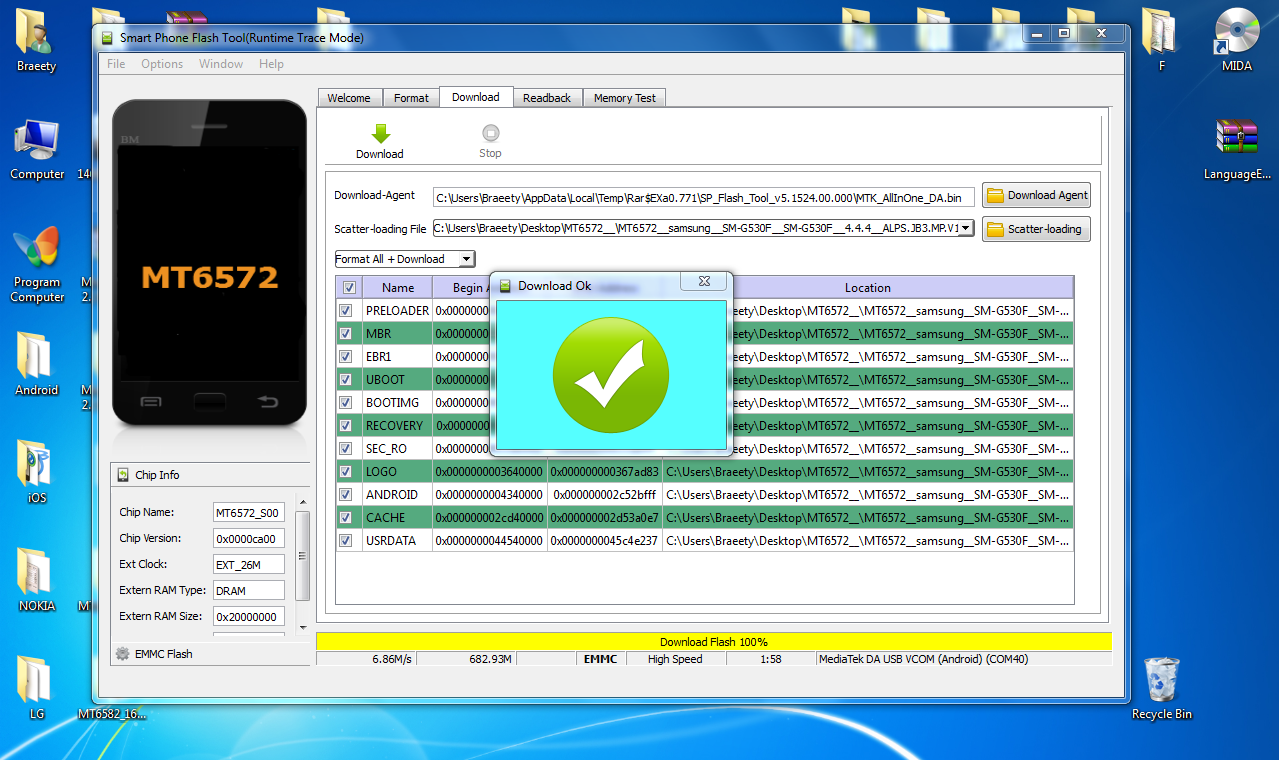Image resolution: width=1279 pixels, height=760 pixels.
Task: Click the yellow Download Flash 100% progress bar
Action: click(714, 642)
